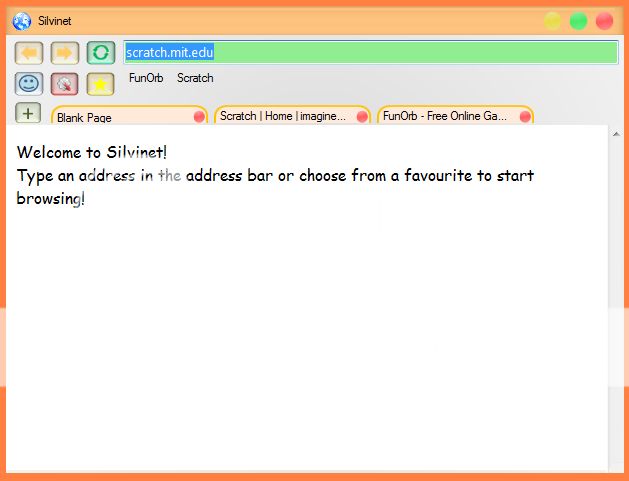Go back with the left arrow button
629x481 pixels.
tap(29, 53)
